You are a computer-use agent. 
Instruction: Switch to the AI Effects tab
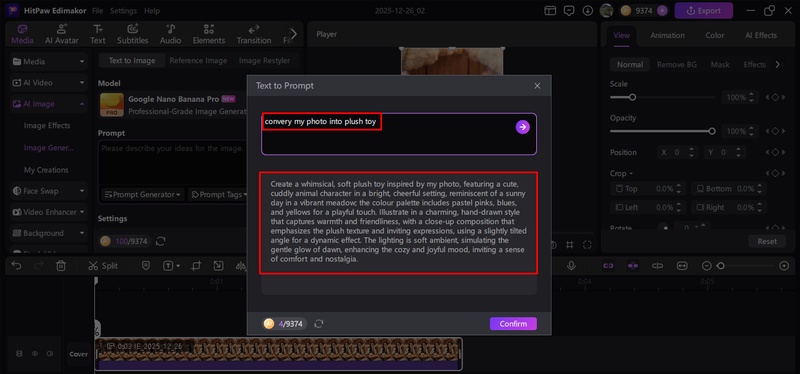pyautogui.click(x=761, y=35)
